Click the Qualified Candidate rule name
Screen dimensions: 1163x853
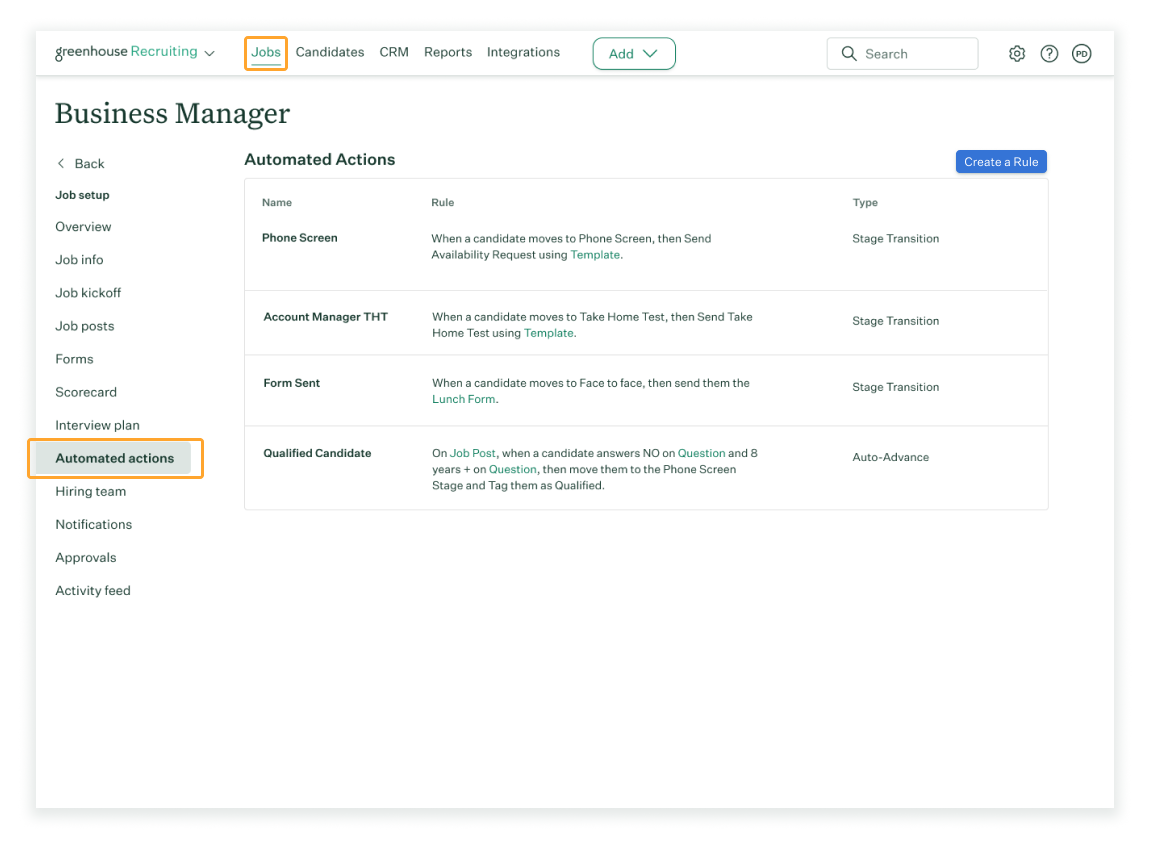pos(317,453)
